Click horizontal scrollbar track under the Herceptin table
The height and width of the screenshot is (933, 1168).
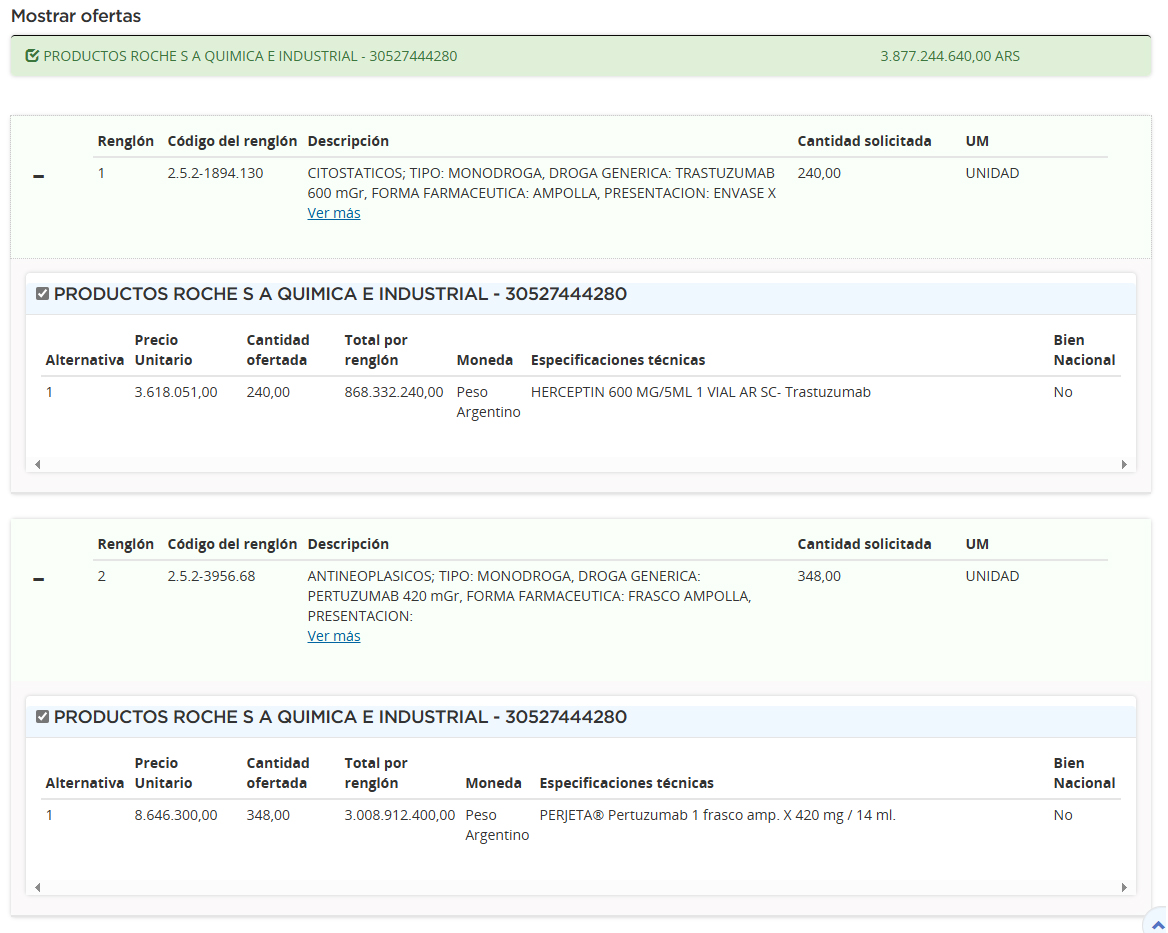[x=580, y=464]
